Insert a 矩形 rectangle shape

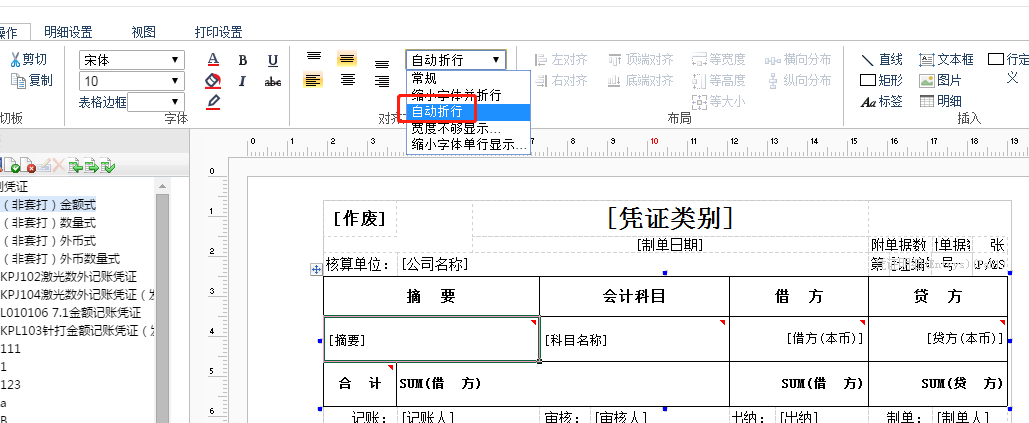coord(882,81)
